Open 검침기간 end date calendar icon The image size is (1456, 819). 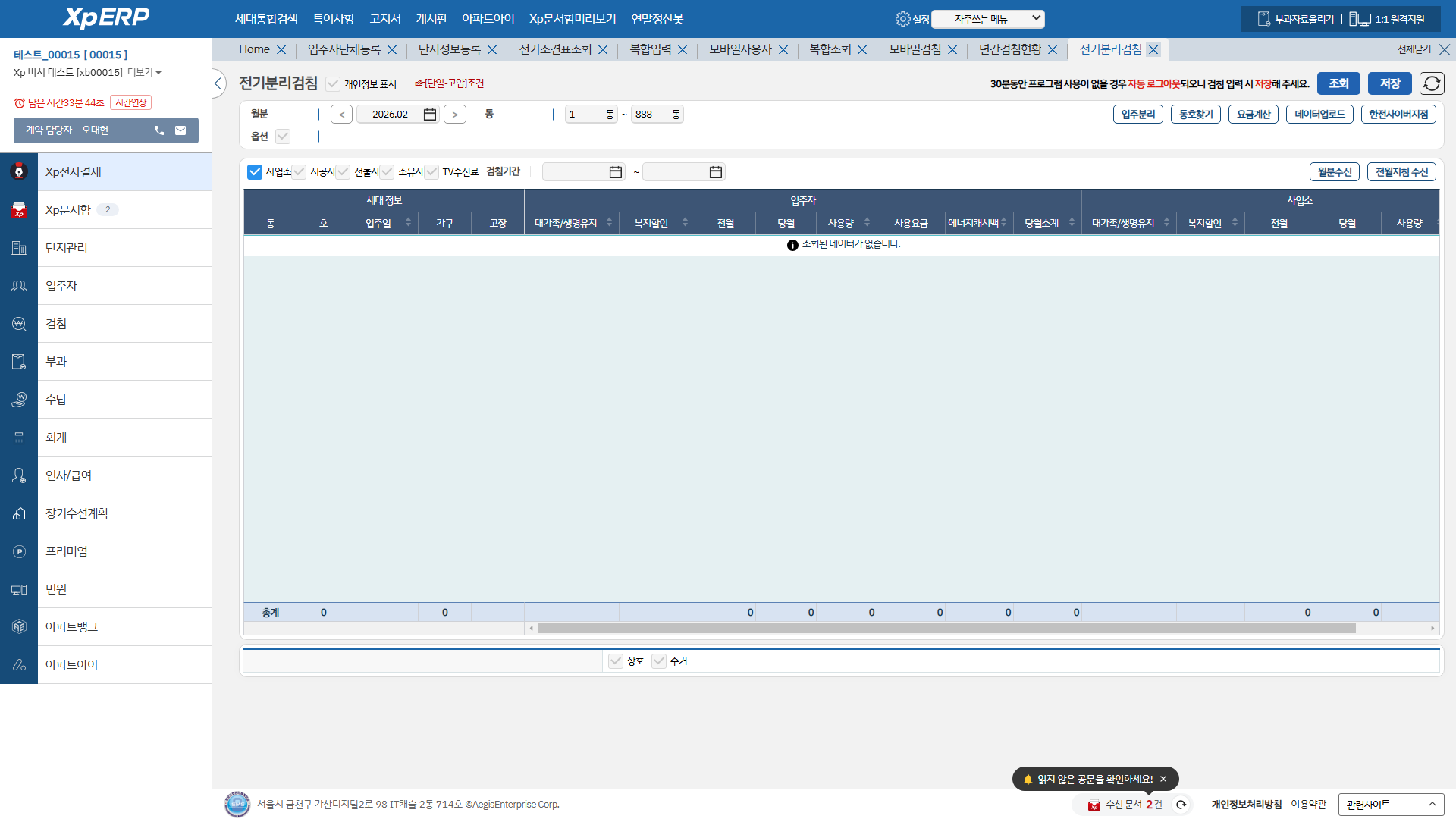point(715,172)
